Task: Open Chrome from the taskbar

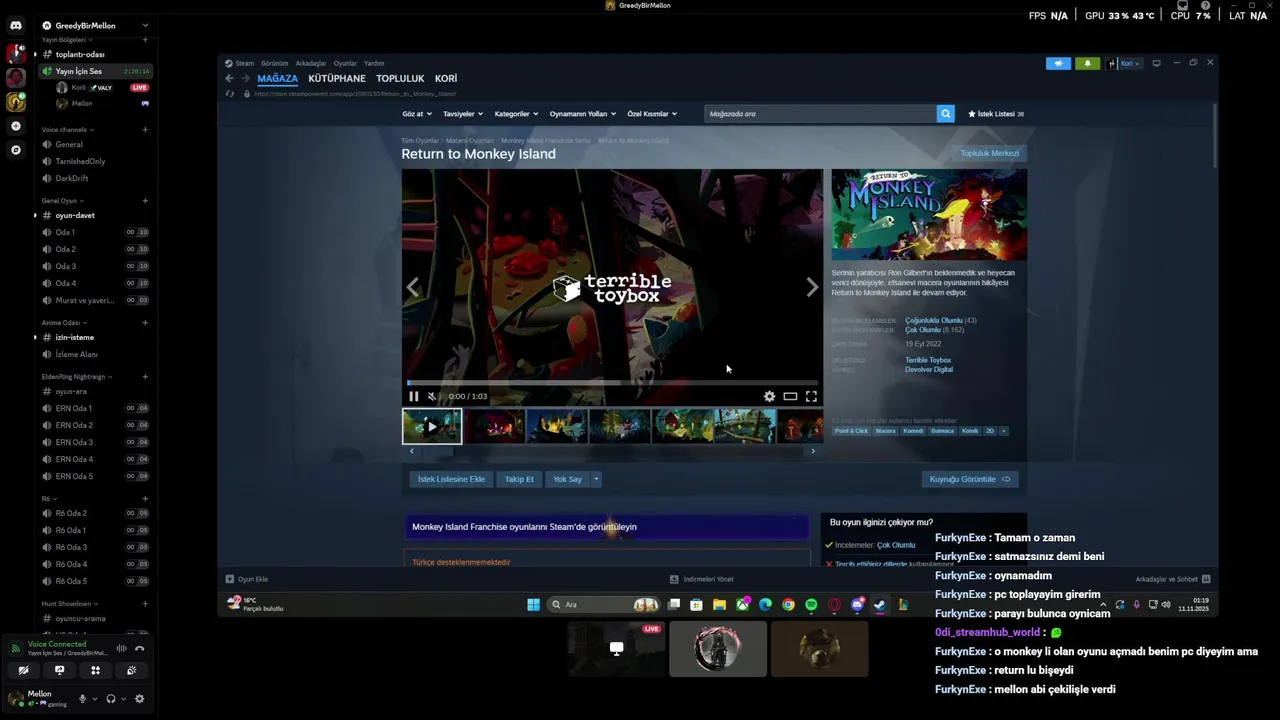Action: [x=788, y=604]
